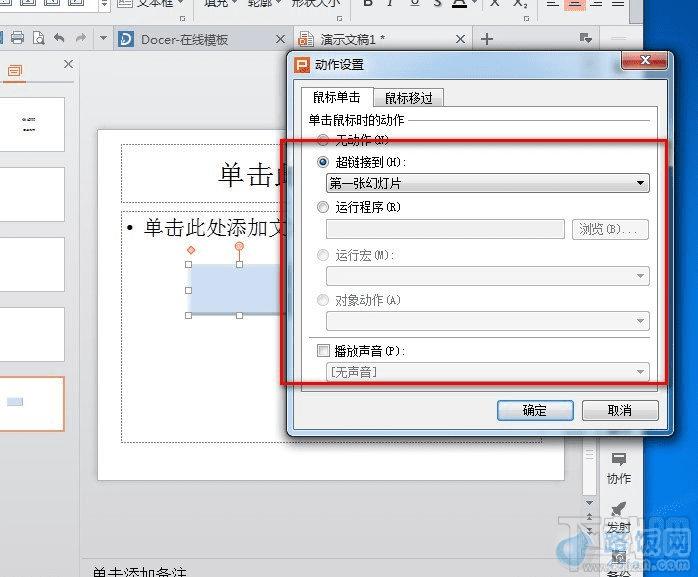Toggle subscript formatting in ribbon
698x577 pixels.
(x=520, y=4)
